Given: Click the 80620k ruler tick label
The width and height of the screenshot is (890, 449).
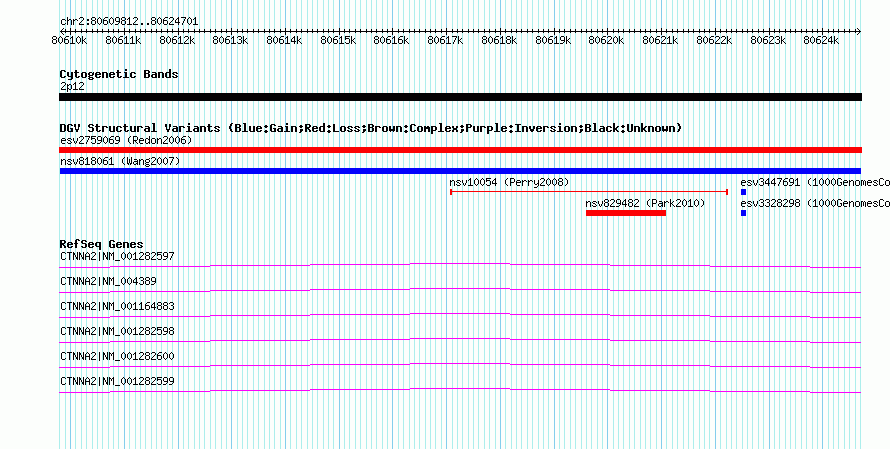Looking at the screenshot, I should coord(606,40).
